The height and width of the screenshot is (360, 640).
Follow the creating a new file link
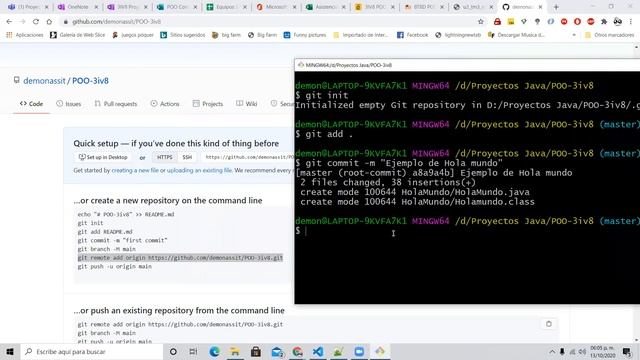(135, 170)
